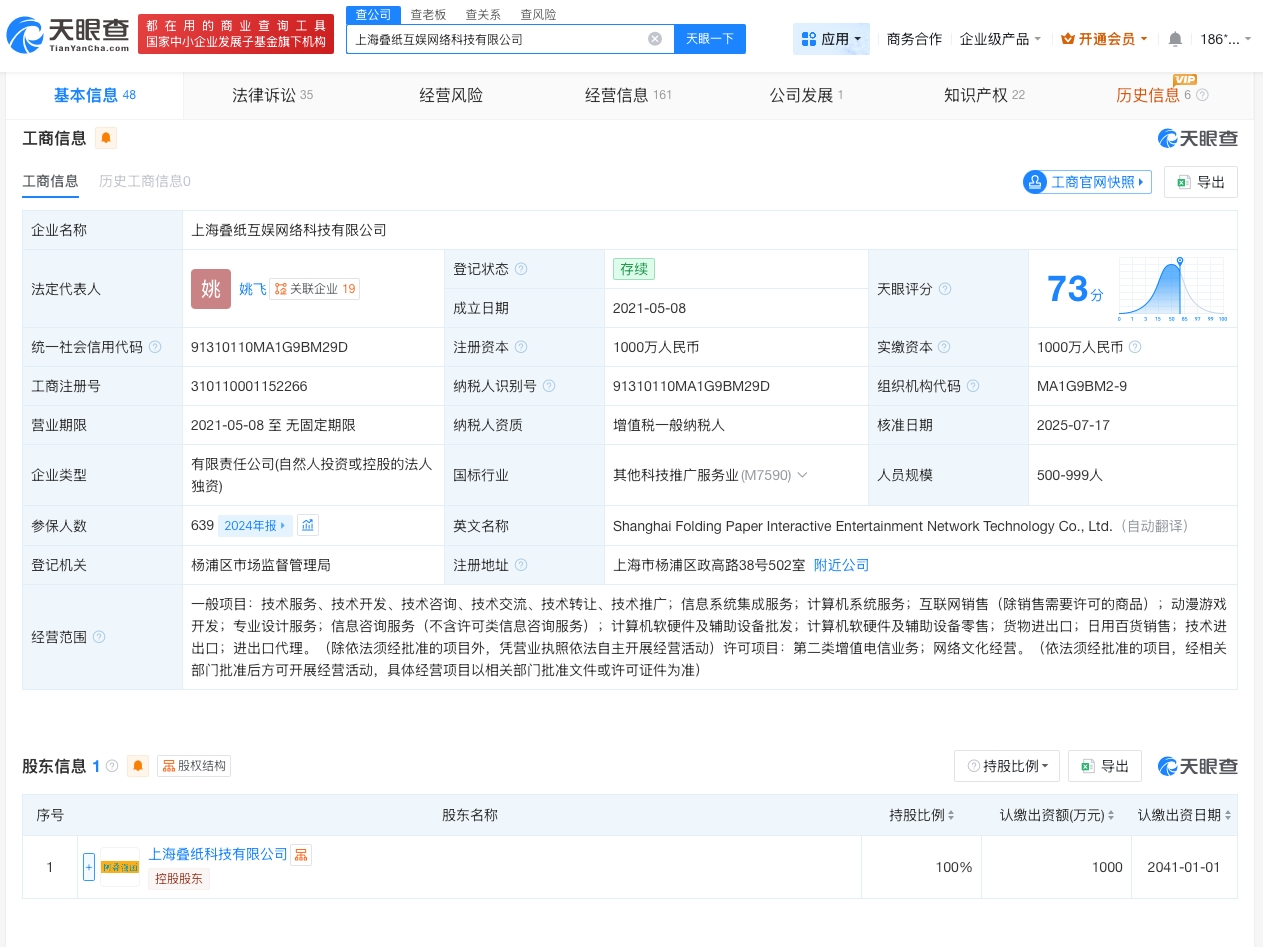Image resolution: width=1263 pixels, height=947 pixels.
Task: Switch to 查老板 search tab
Action: (x=428, y=14)
